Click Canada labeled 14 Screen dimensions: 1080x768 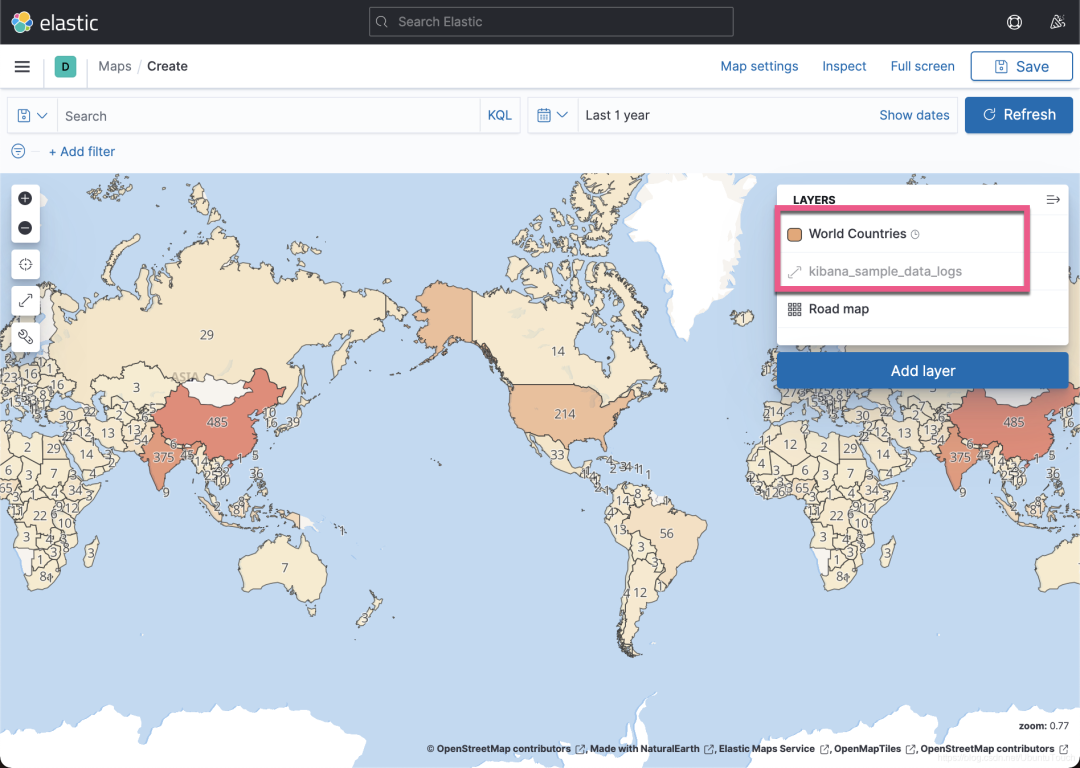(558, 351)
